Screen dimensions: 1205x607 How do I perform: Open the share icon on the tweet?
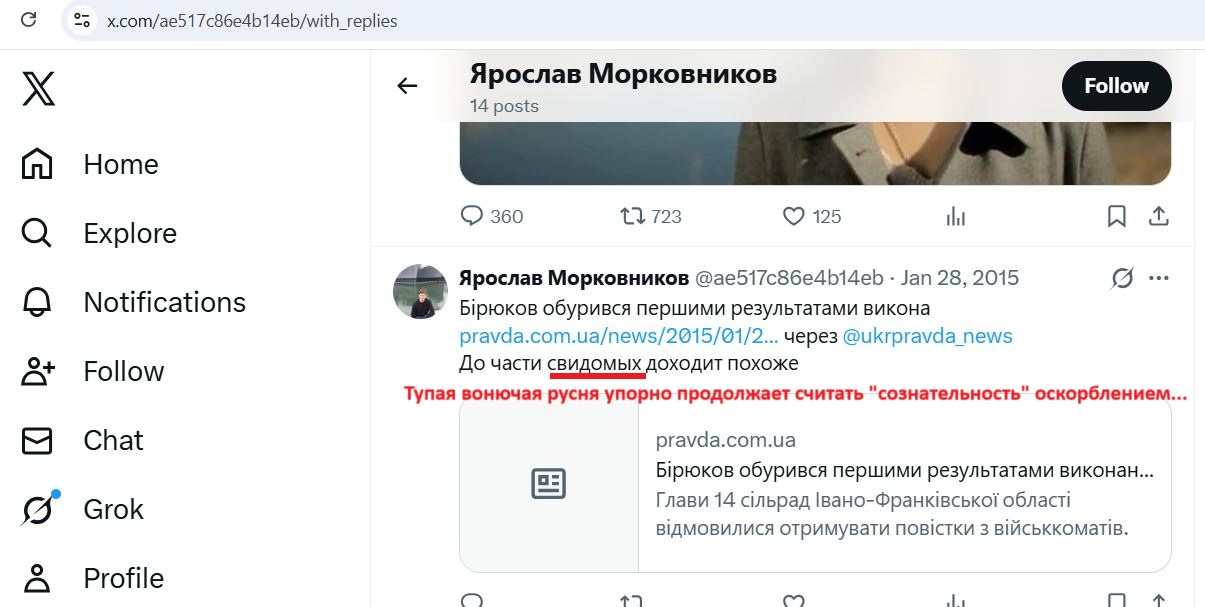[1159, 216]
